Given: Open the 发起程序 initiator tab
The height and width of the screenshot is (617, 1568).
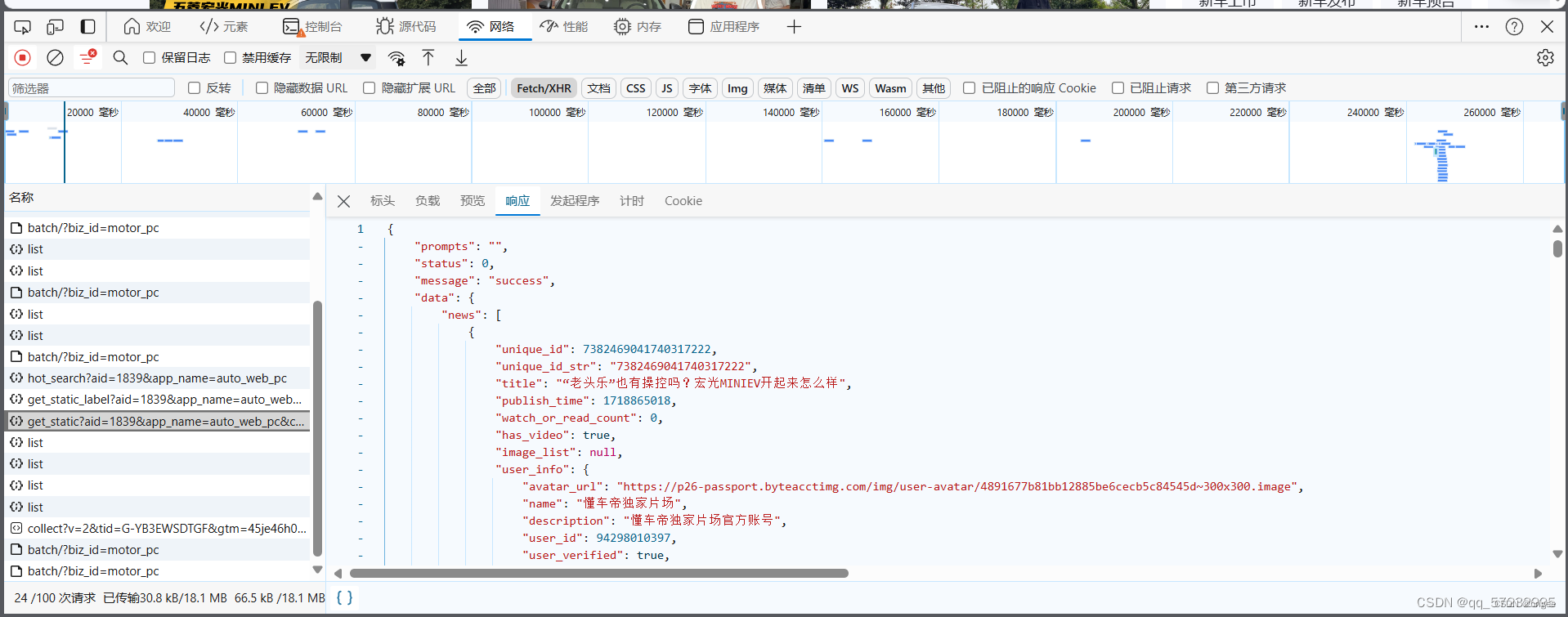Looking at the screenshot, I should 575,201.
